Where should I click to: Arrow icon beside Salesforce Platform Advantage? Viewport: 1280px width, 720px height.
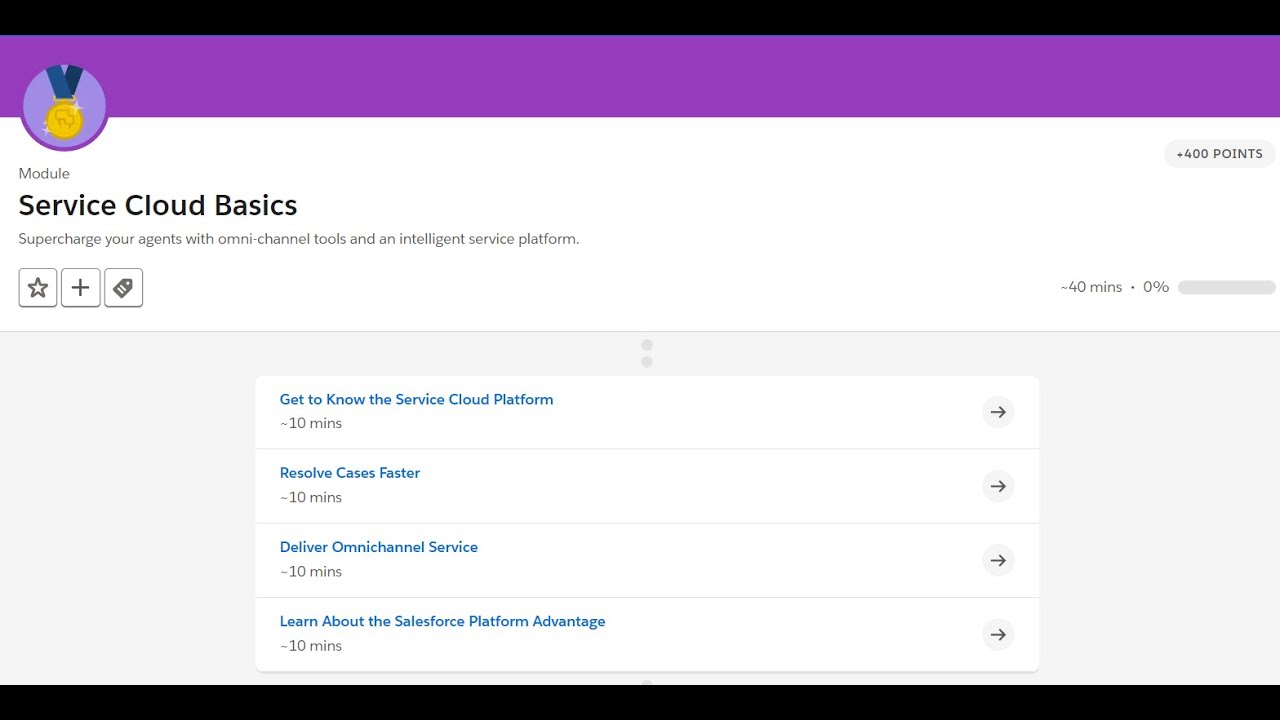tap(998, 634)
